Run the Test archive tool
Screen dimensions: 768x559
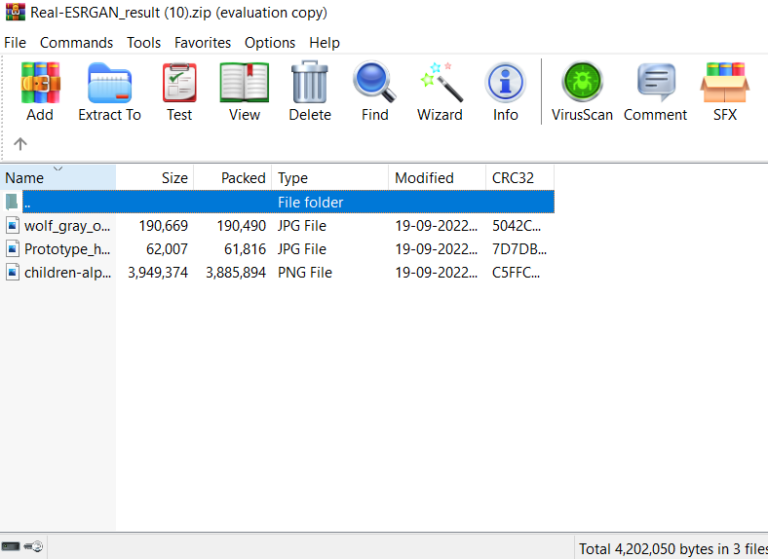point(179,90)
